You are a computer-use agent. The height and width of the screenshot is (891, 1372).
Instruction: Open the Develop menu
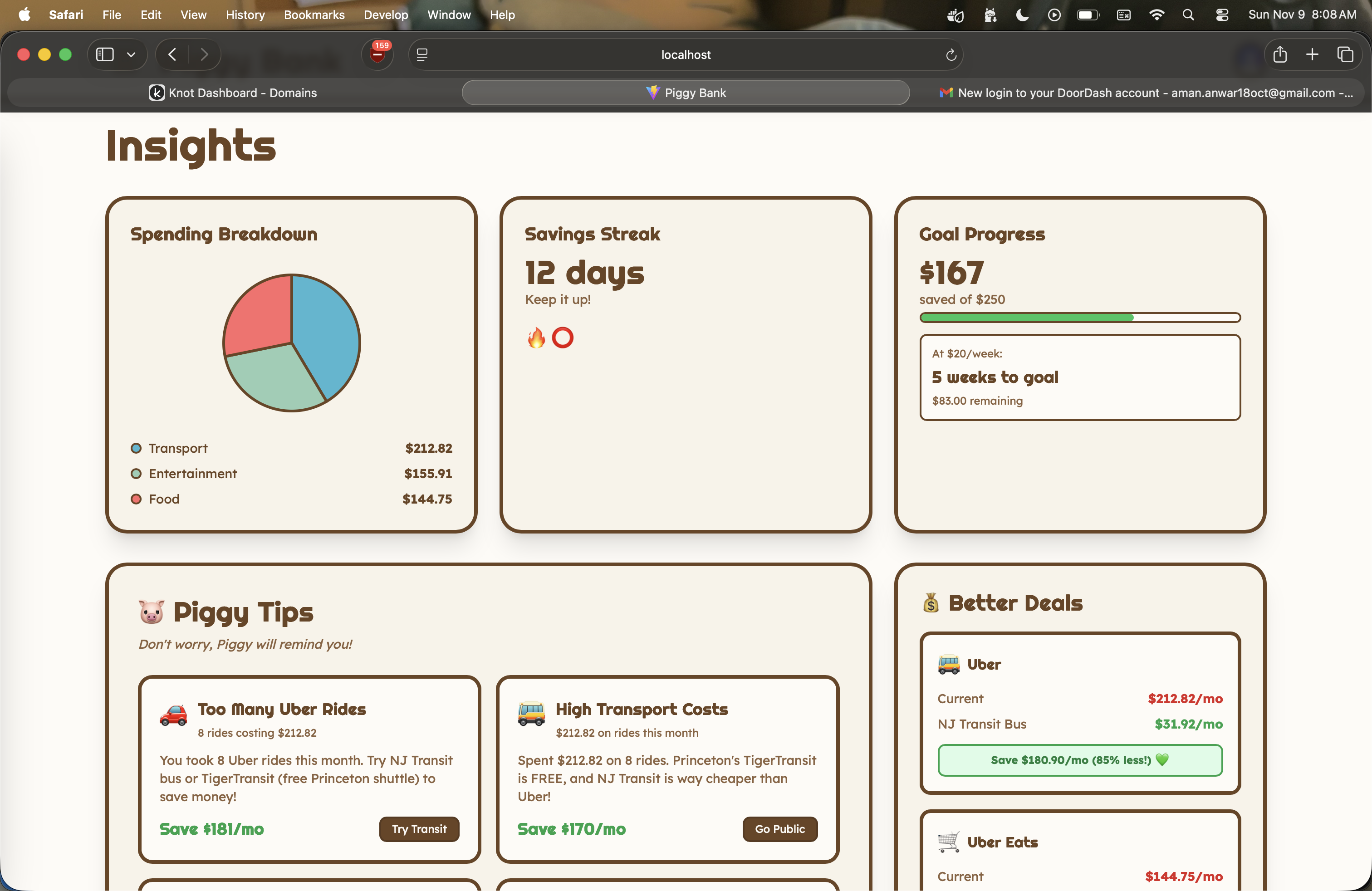click(385, 15)
